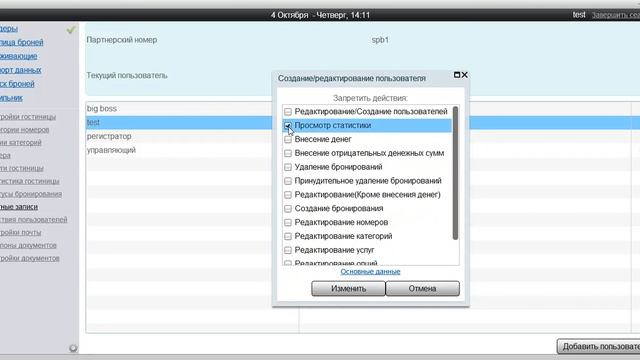Open поиск броней sidebar link

[17, 84]
